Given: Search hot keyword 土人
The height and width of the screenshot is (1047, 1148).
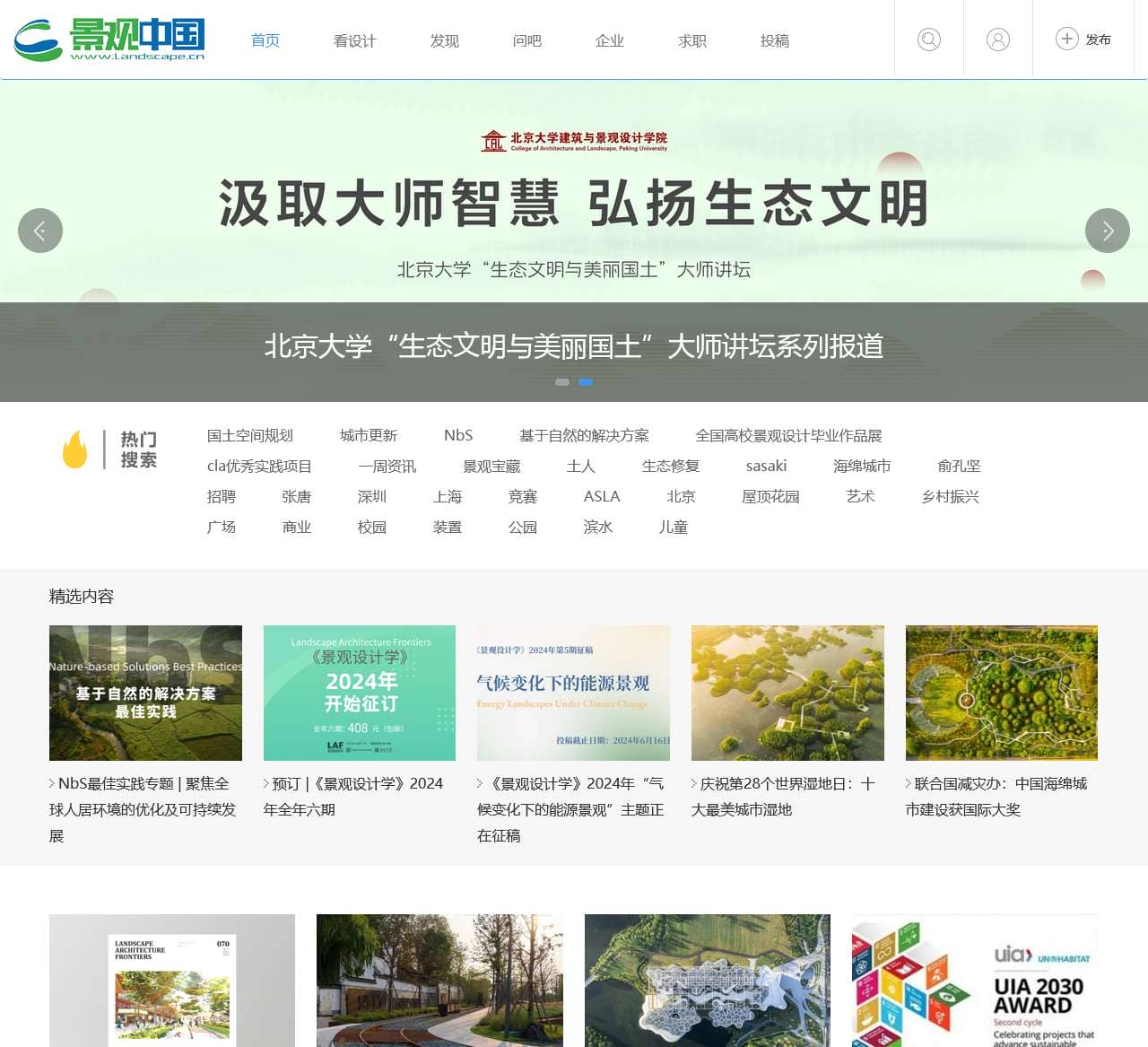Looking at the screenshot, I should click(x=581, y=466).
